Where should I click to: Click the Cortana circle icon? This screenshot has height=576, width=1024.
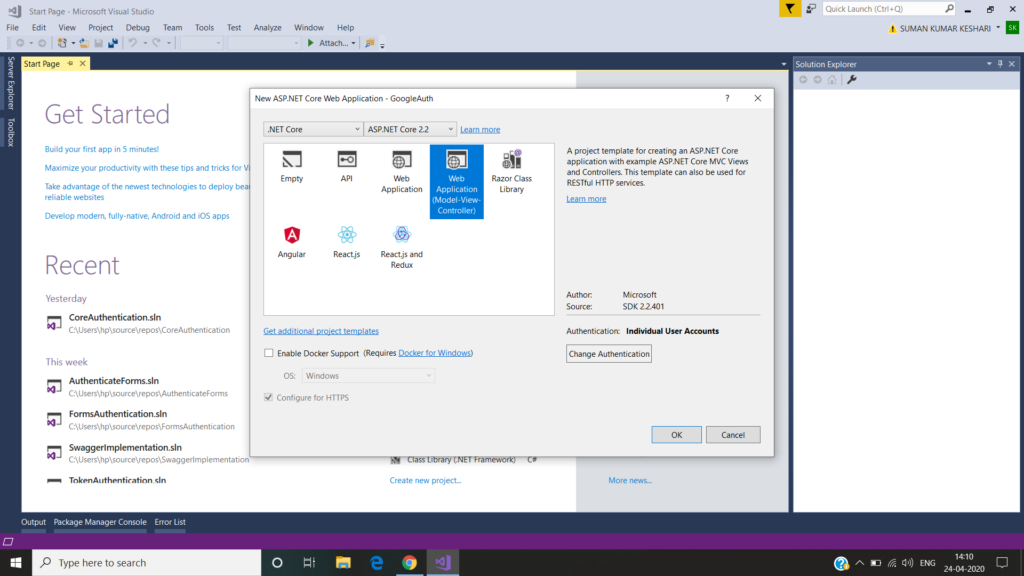pyautogui.click(x=277, y=563)
